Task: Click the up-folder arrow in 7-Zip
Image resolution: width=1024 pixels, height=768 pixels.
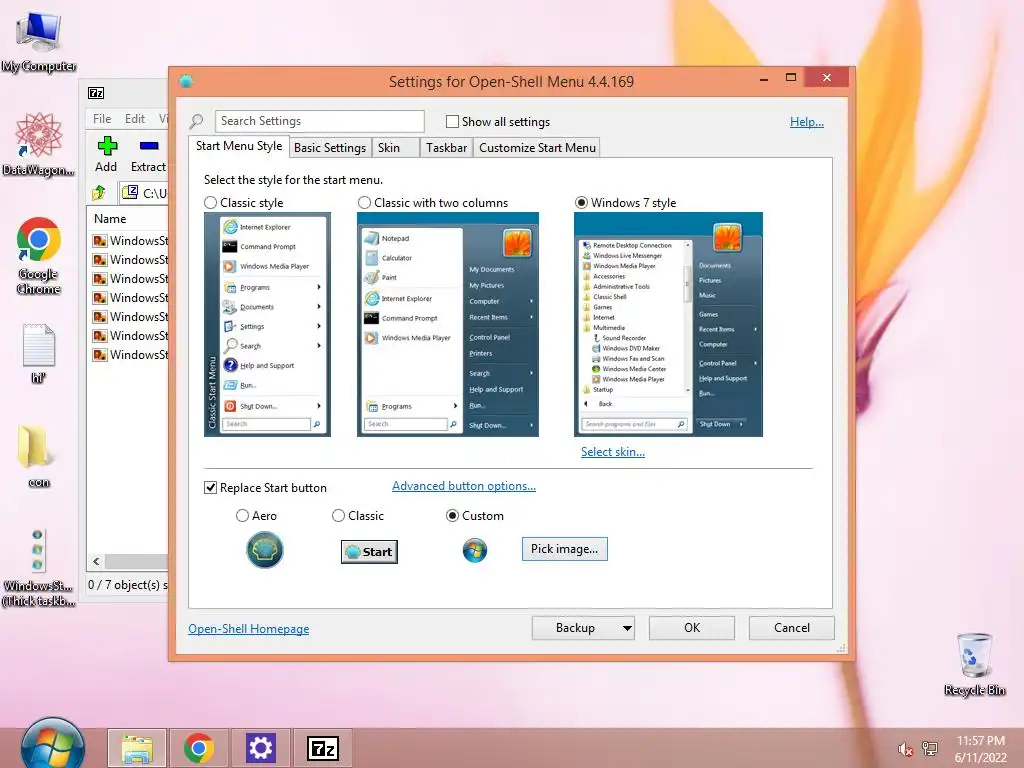Action: (x=99, y=193)
